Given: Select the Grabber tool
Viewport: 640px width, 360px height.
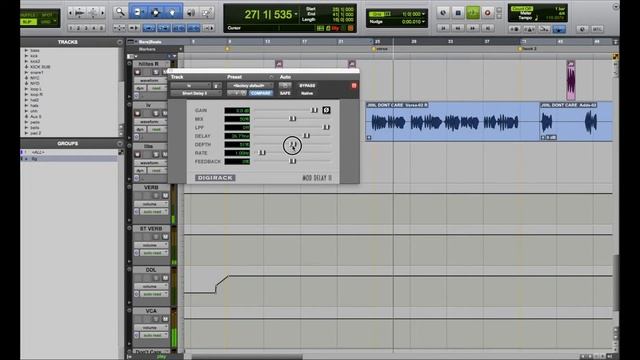Looking at the screenshot, I should 173,12.
